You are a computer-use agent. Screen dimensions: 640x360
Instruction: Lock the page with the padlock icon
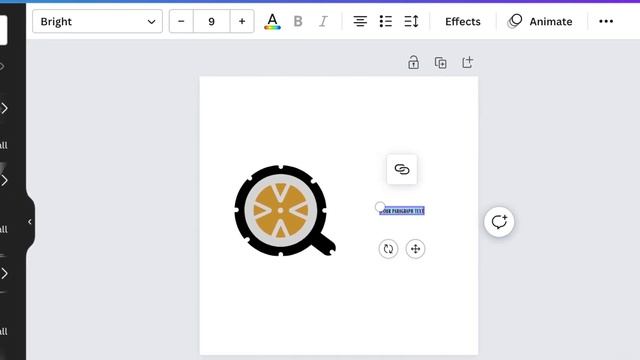coord(413,62)
